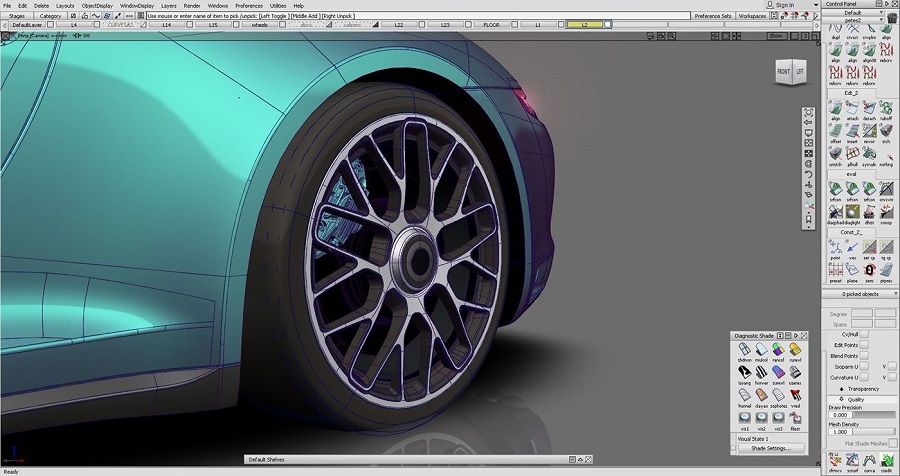Select the plane construction tool
Screen dimensions: 900x476
853,271
